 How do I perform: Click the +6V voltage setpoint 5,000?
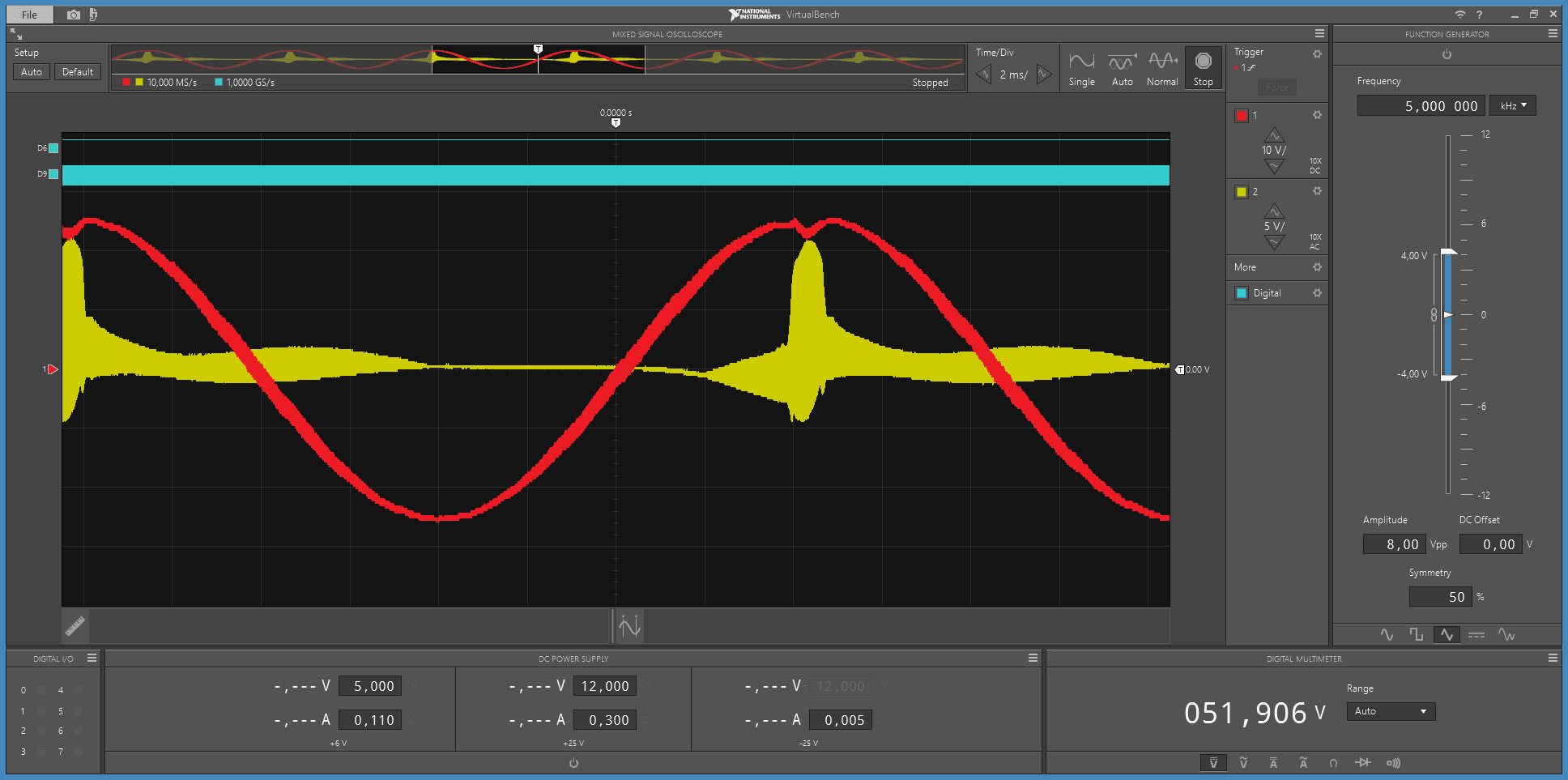tap(370, 686)
